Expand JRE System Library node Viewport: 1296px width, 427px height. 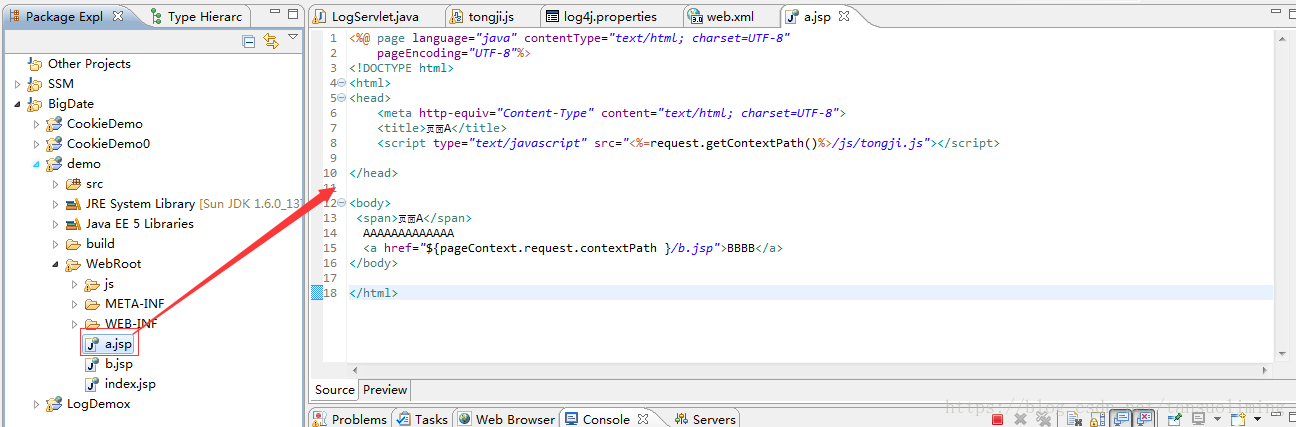pyautogui.click(x=56, y=204)
